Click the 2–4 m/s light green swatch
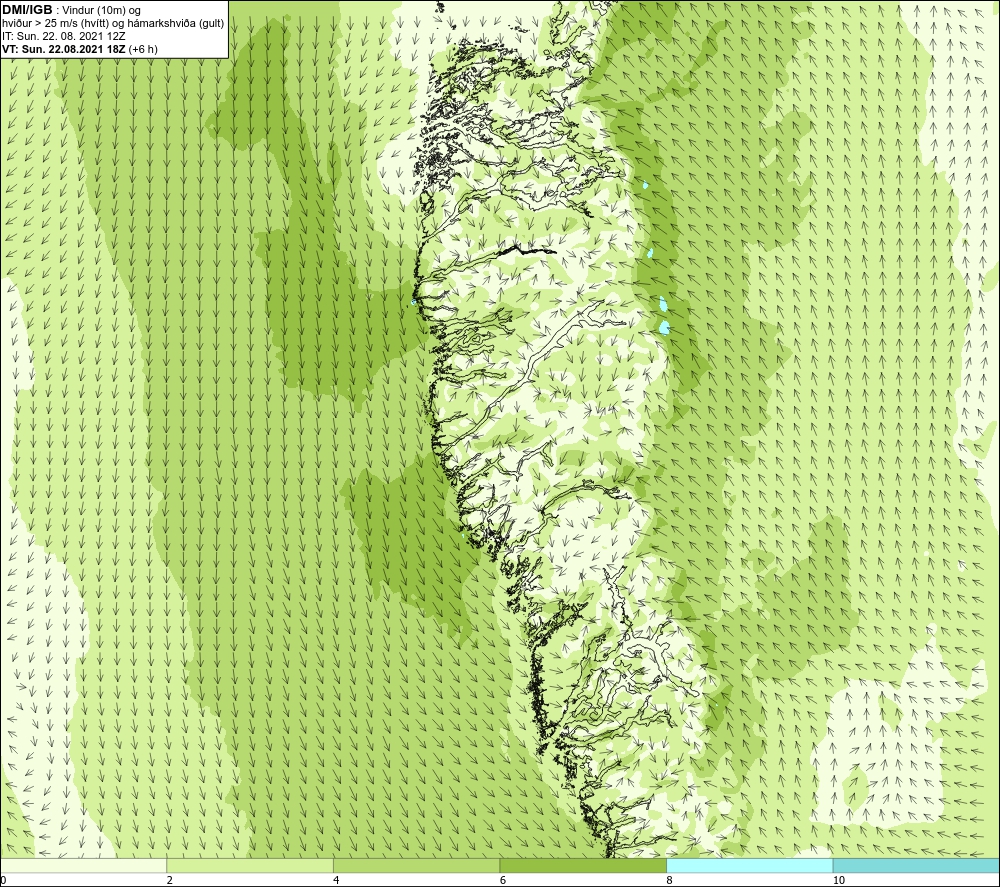 click(250, 865)
